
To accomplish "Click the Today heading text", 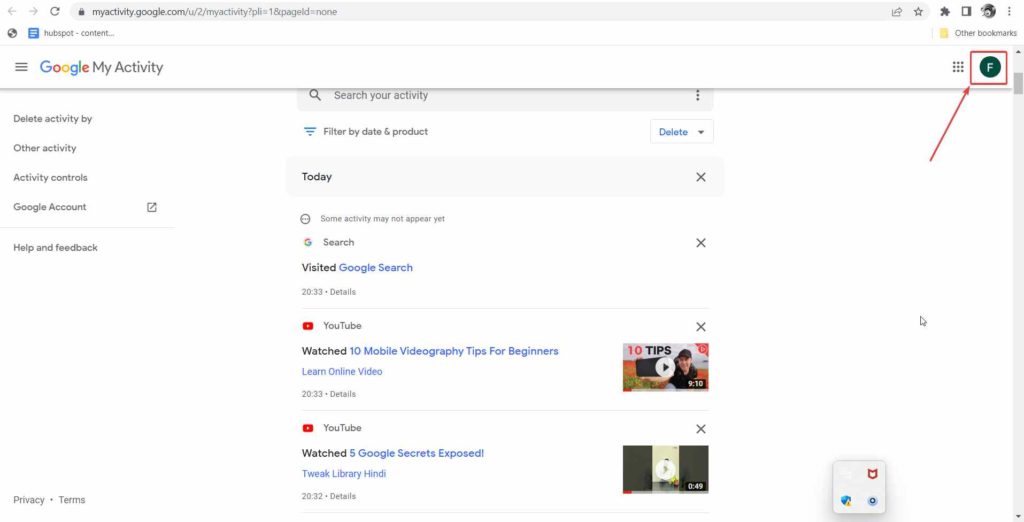I will [x=317, y=177].
